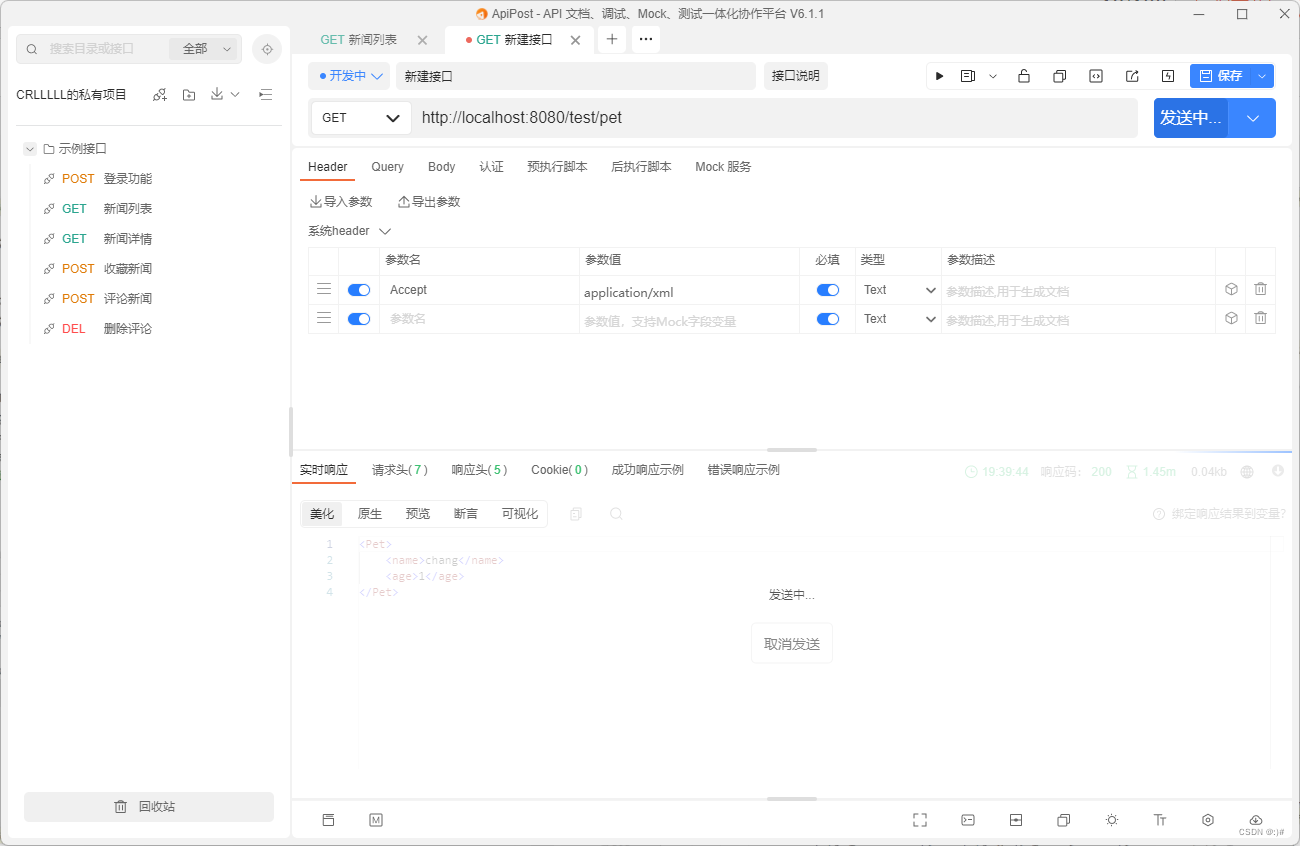The width and height of the screenshot is (1300, 846).
Task: Open the Text type dropdown for Accept
Action: click(898, 290)
